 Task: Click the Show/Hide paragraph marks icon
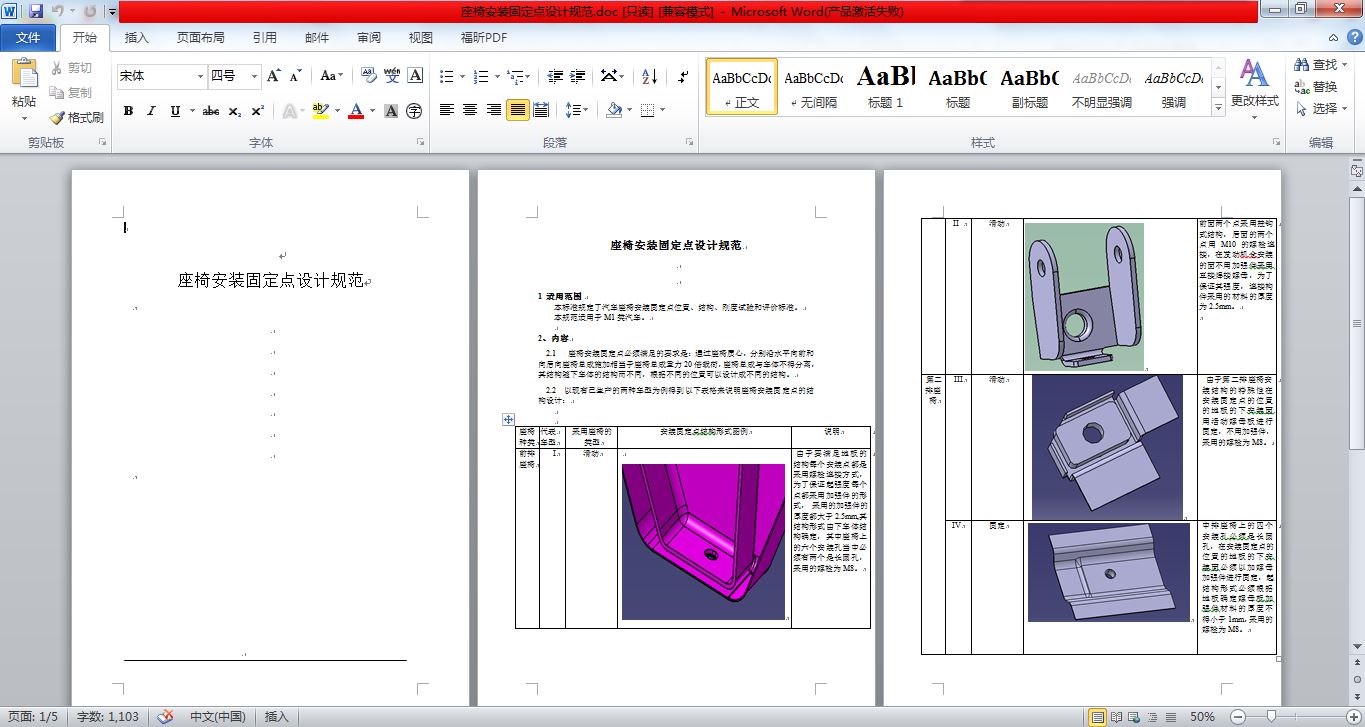[x=683, y=76]
